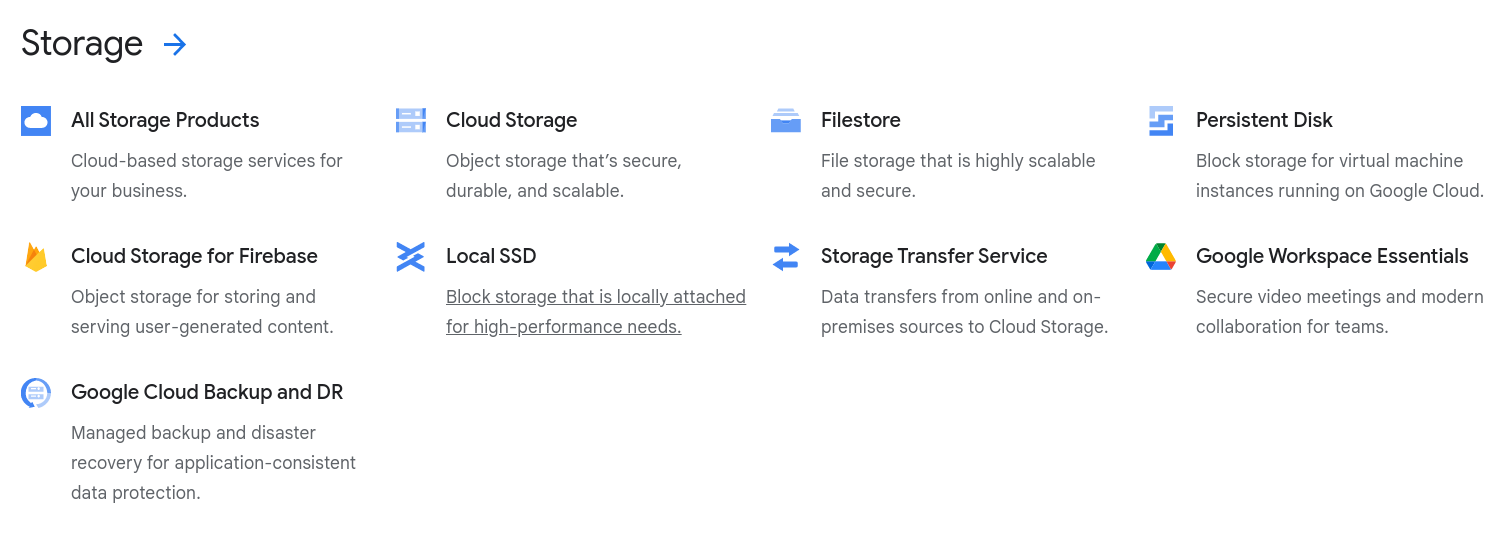Viewport: 1497px width, 538px height.
Task: Open the Storage section heading
Action: tap(82, 44)
